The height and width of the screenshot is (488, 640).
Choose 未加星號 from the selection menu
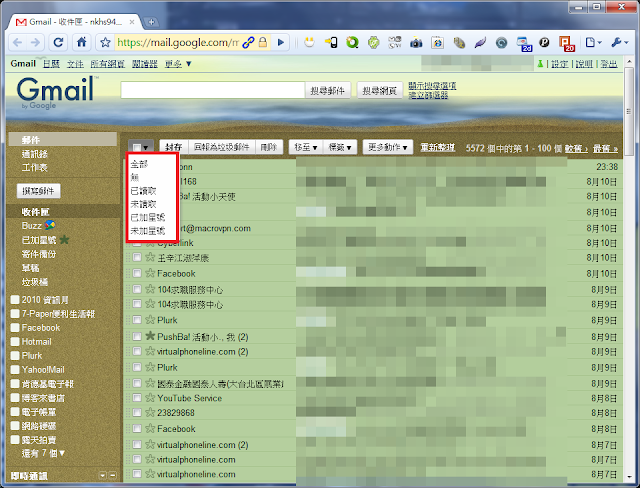[x=148, y=231]
